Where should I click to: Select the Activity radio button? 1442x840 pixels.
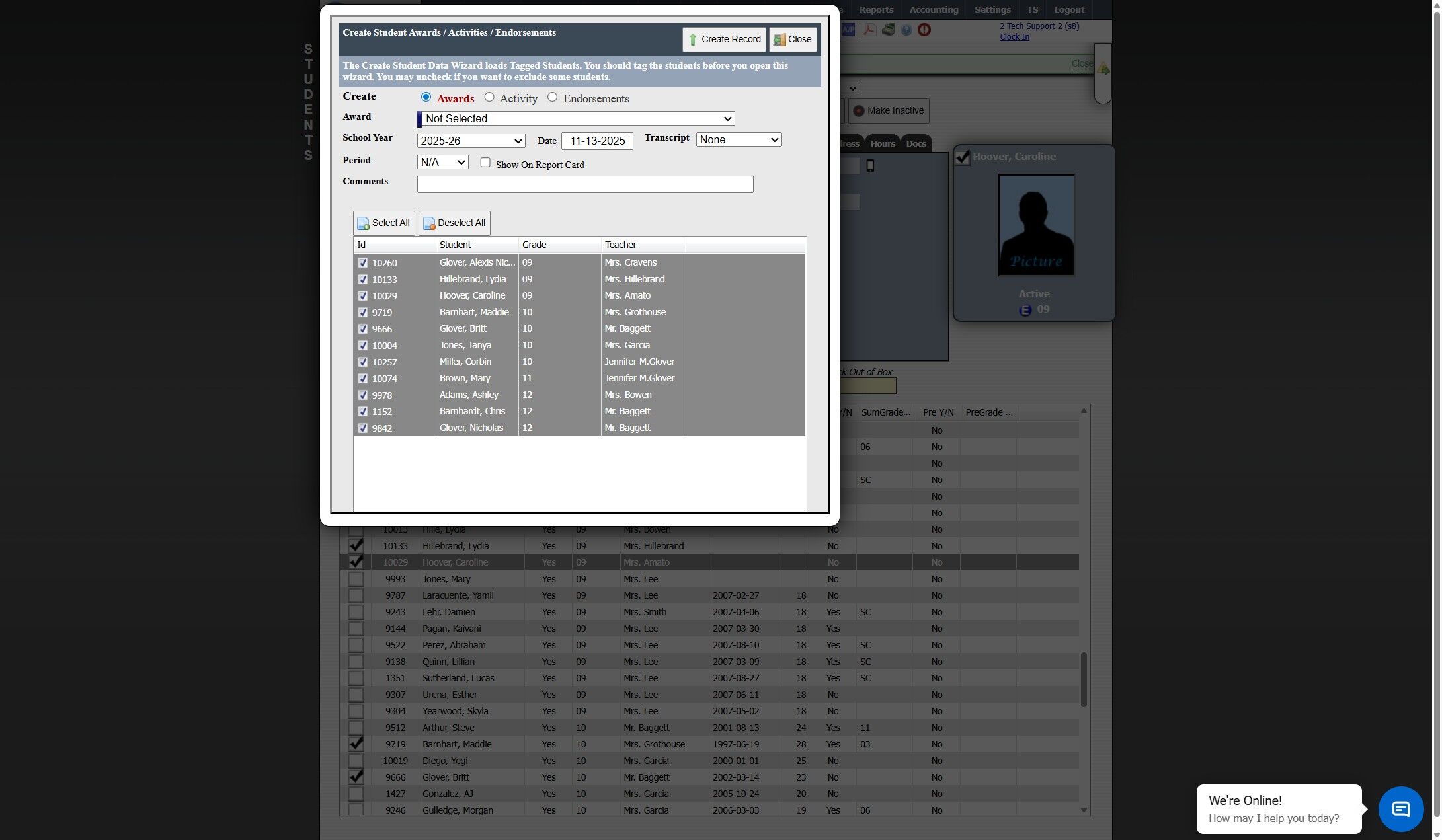(489, 97)
